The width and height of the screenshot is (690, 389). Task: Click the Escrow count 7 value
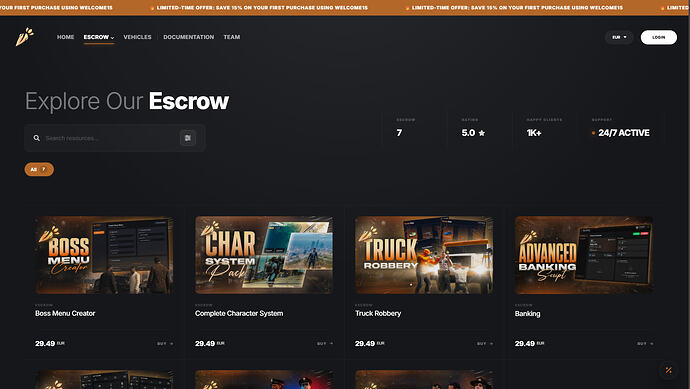click(x=399, y=133)
